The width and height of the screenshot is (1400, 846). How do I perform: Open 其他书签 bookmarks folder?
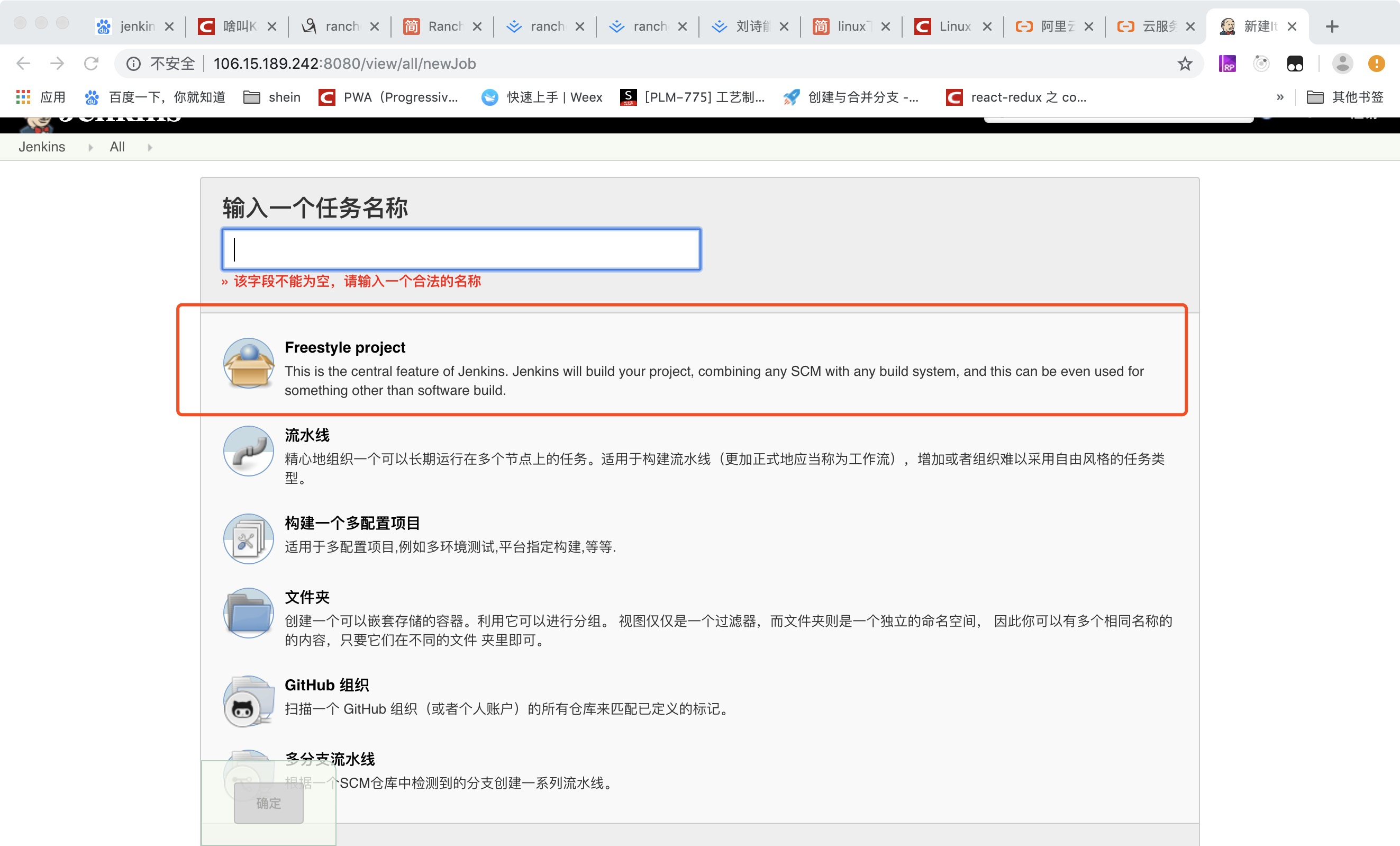1345,97
